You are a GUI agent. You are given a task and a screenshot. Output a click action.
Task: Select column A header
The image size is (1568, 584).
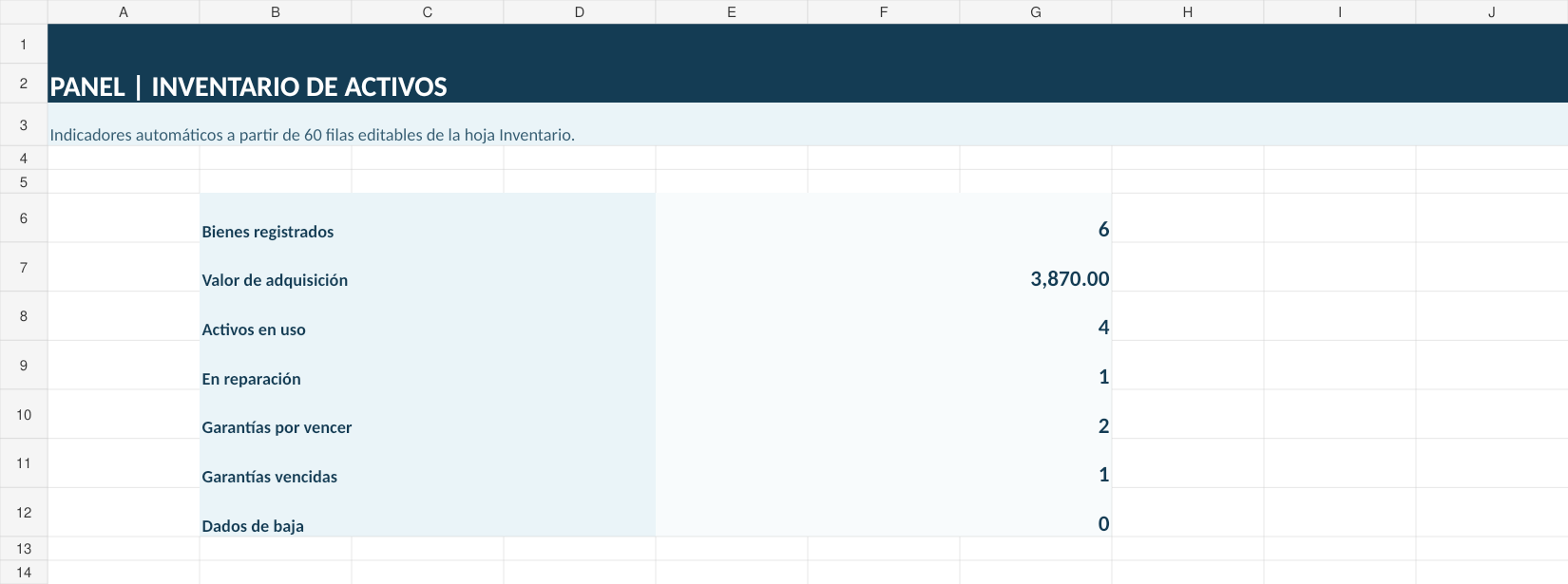pyautogui.click(x=124, y=12)
